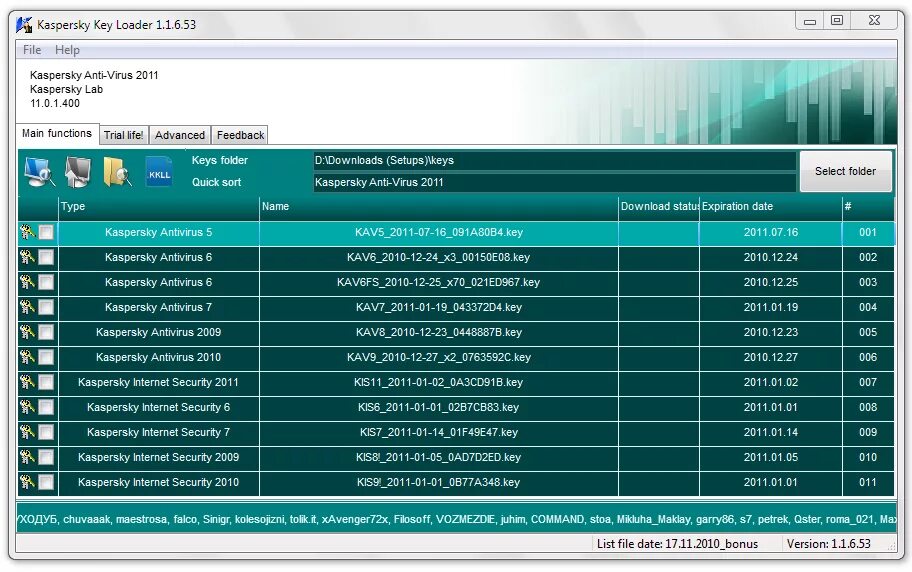Viewport: 912px width, 572px height.
Task: Select KAV5_2011-07-16_091A80B4.key file name
Action: (x=439, y=232)
